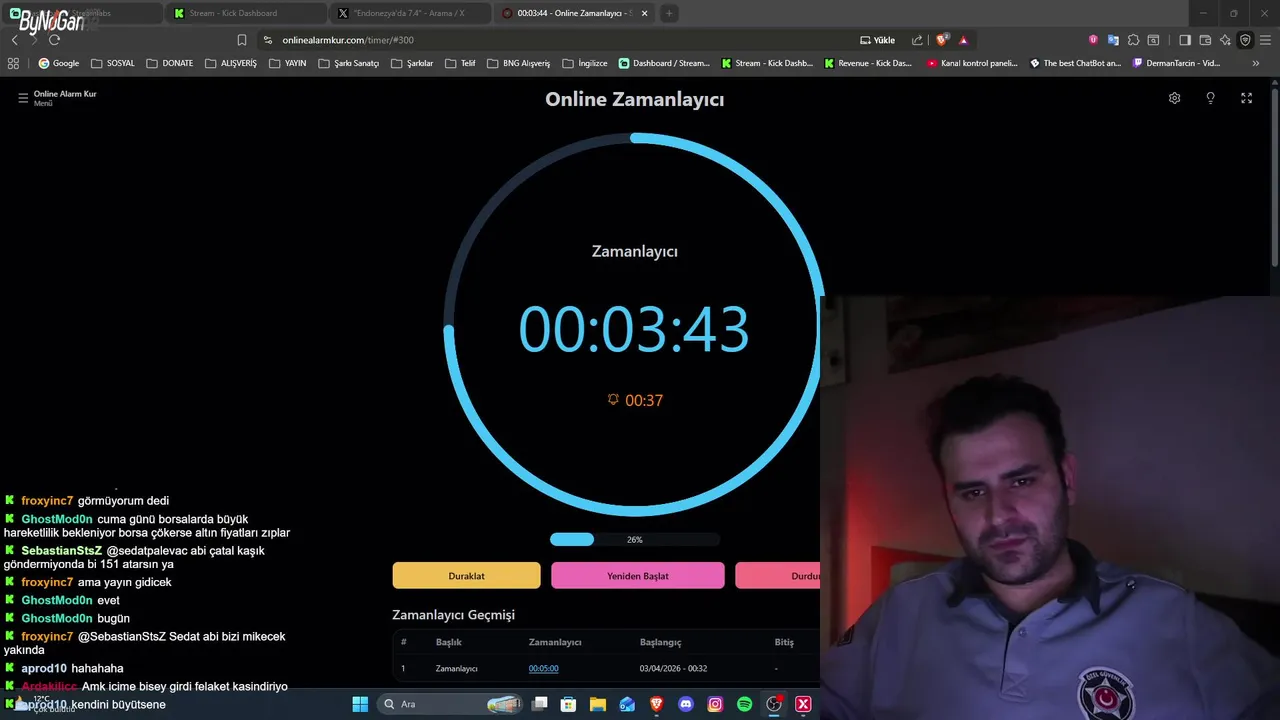This screenshot has width=1280, height=720.
Task: Click the 00:03:43 countdown display
Action: (x=634, y=329)
